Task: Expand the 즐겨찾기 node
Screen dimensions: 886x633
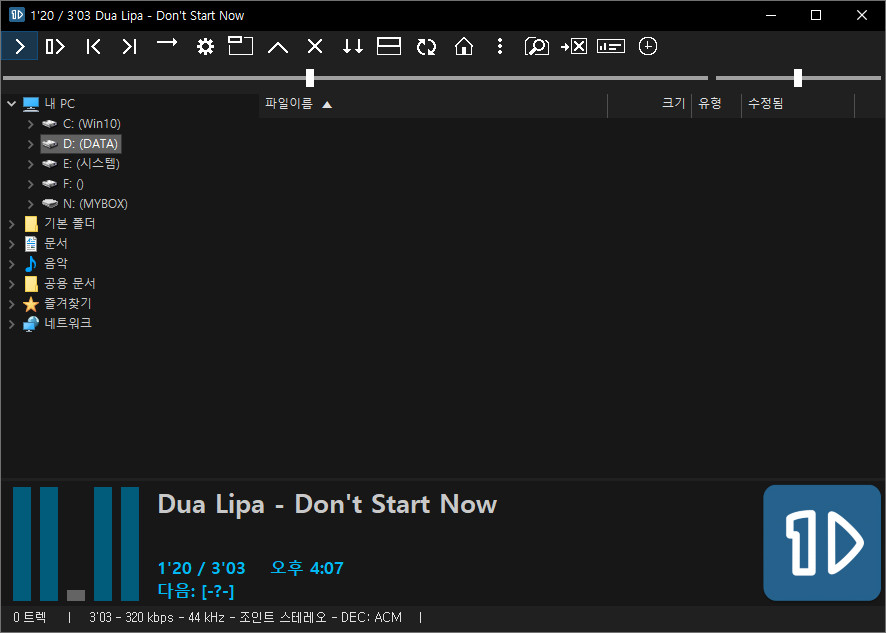Action: (x=11, y=304)
